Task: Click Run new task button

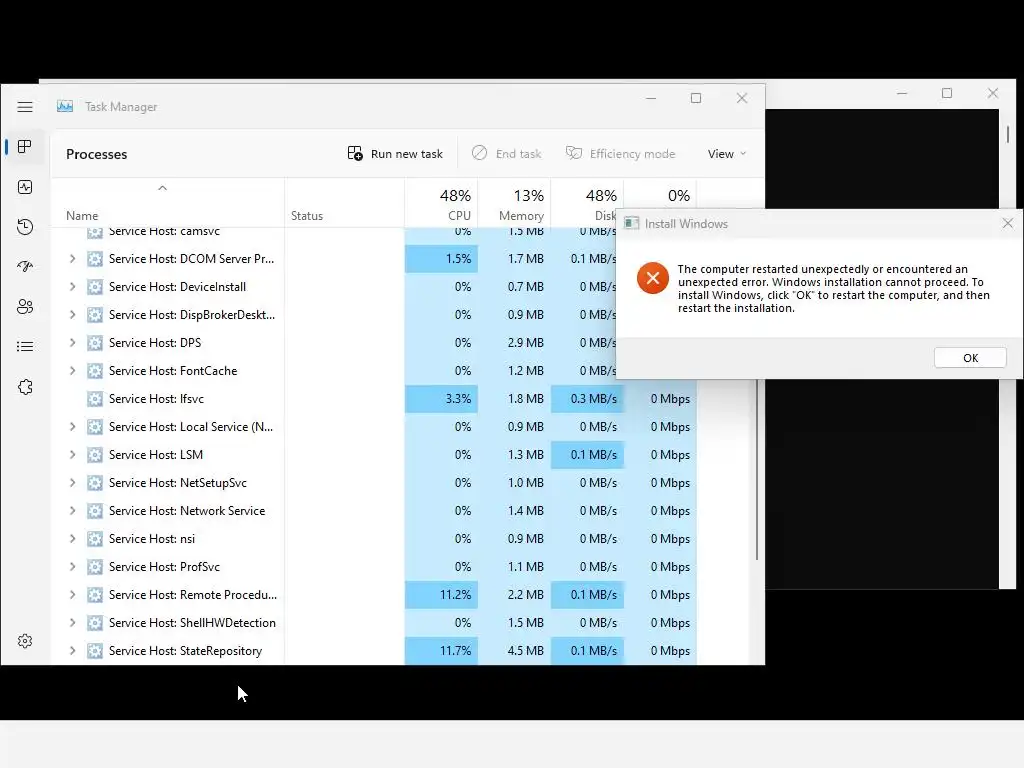Action: tap(395, 153)
